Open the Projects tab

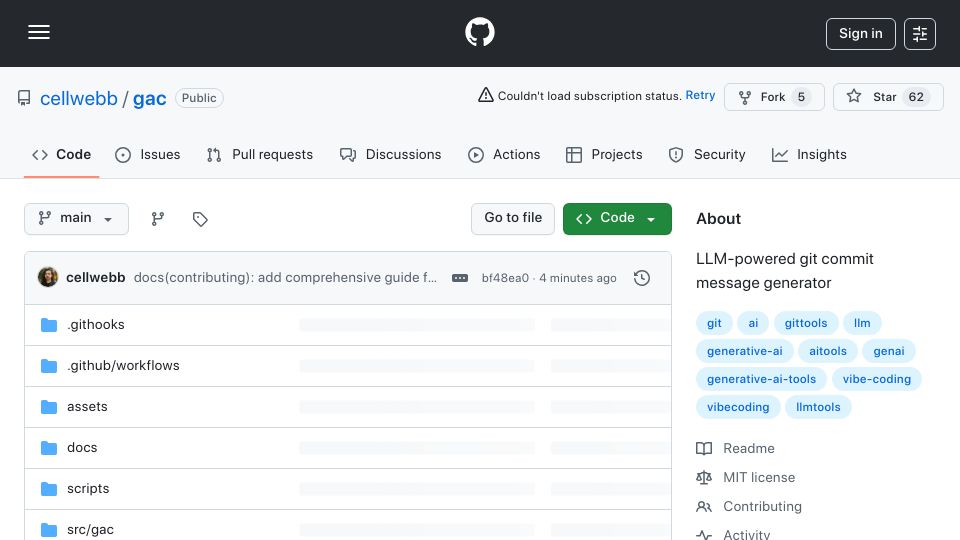click(x=604, y=155)
